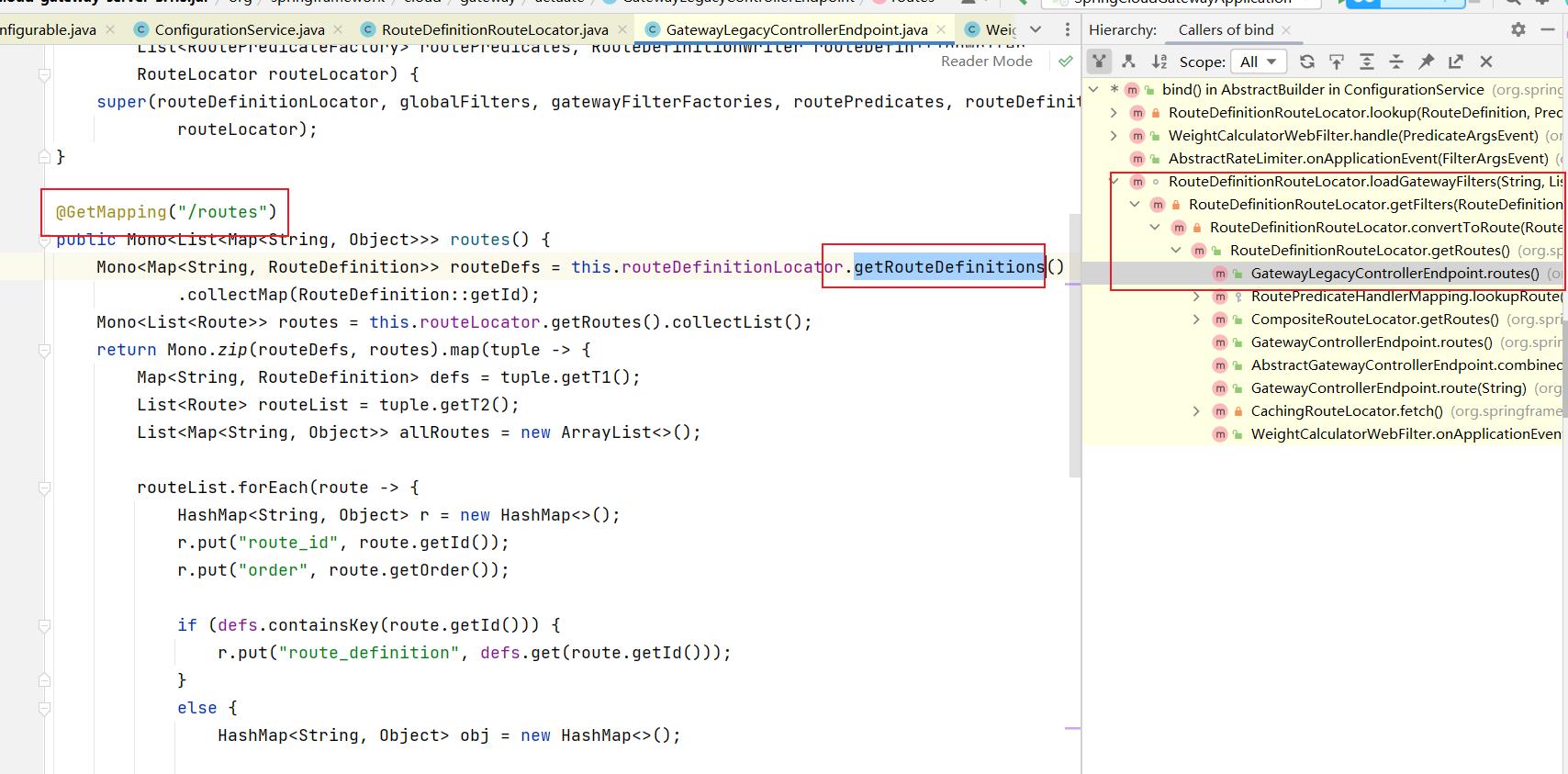
Task: Export hierarchy to text file
Action: (1456, 62)
